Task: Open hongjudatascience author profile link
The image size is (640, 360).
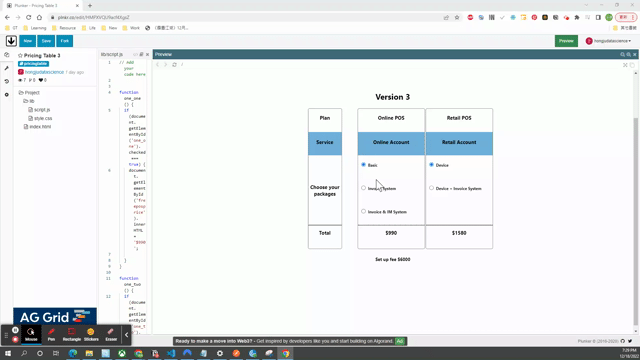Action: (x=44, y=72)
